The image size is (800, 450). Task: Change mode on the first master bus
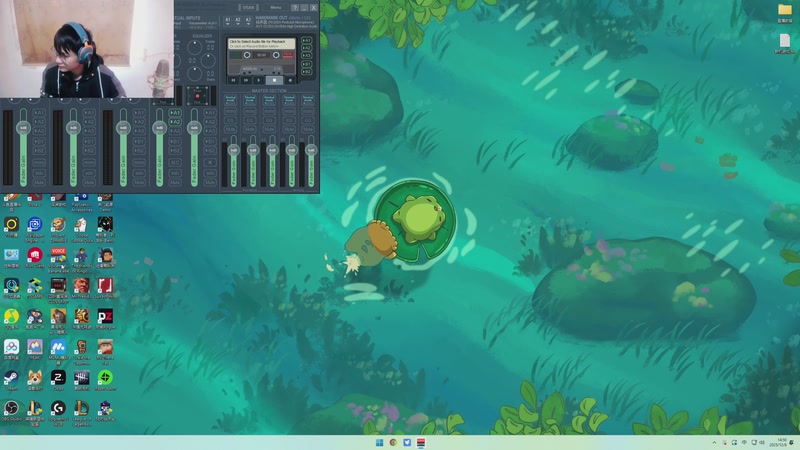coord(230,99)
